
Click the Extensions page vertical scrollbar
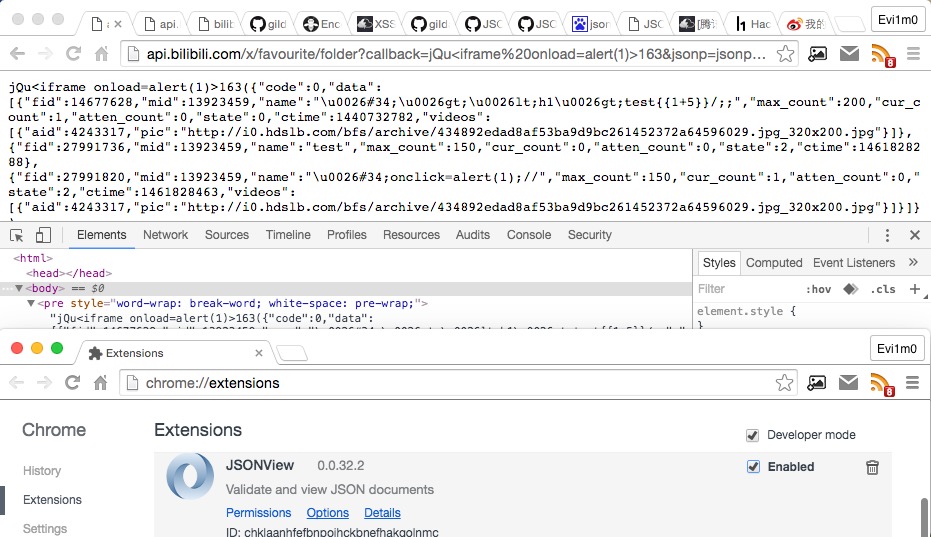[924, 517]
